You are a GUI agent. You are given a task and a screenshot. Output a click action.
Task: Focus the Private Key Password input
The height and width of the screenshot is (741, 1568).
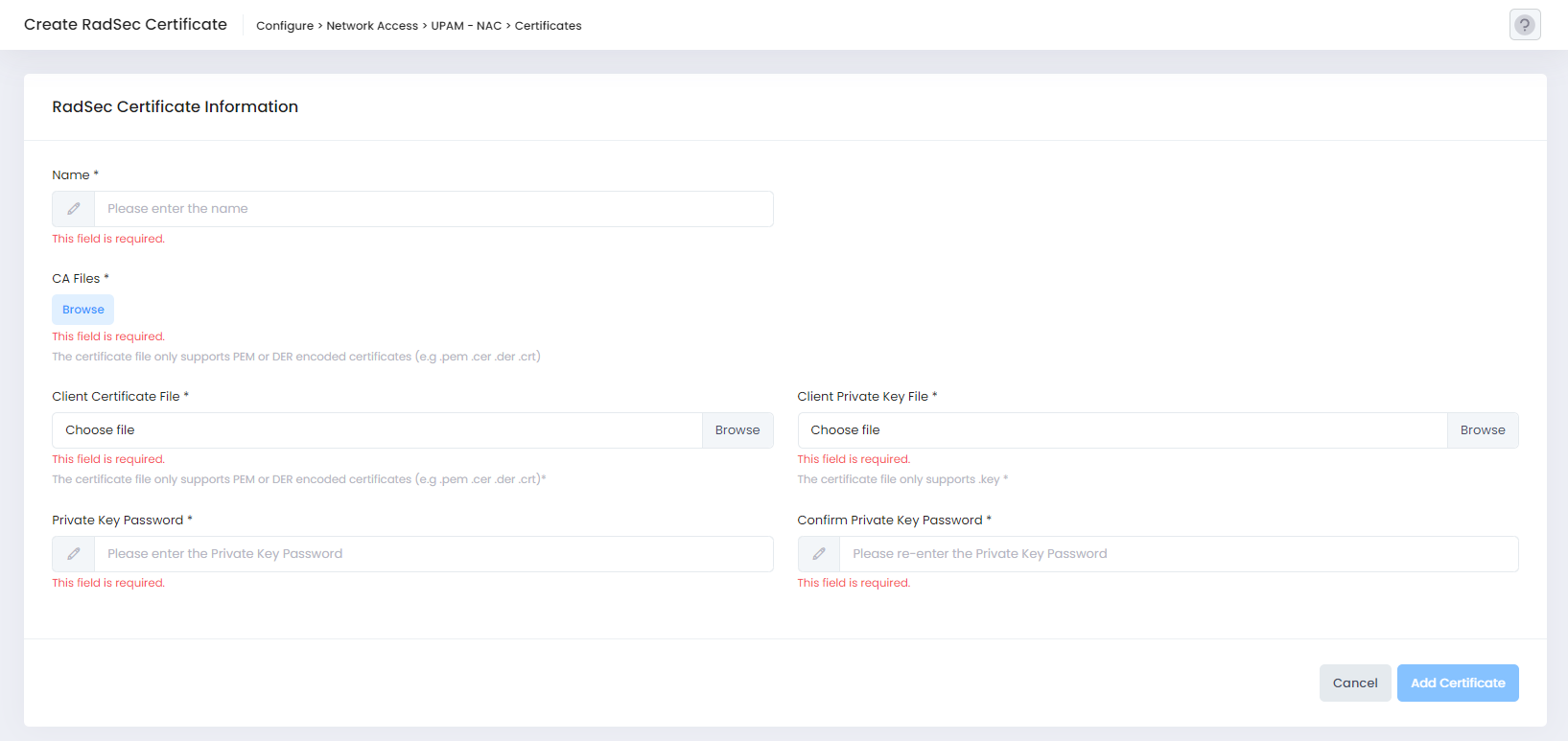[433, 554]
